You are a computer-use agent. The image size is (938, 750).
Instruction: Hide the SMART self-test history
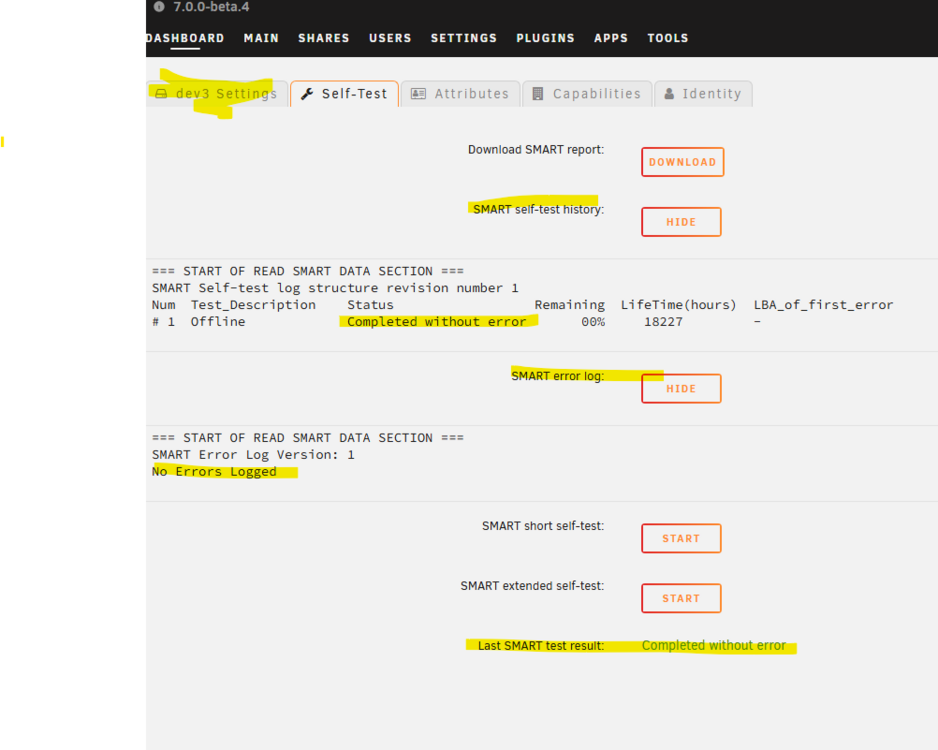click(681, 222)
